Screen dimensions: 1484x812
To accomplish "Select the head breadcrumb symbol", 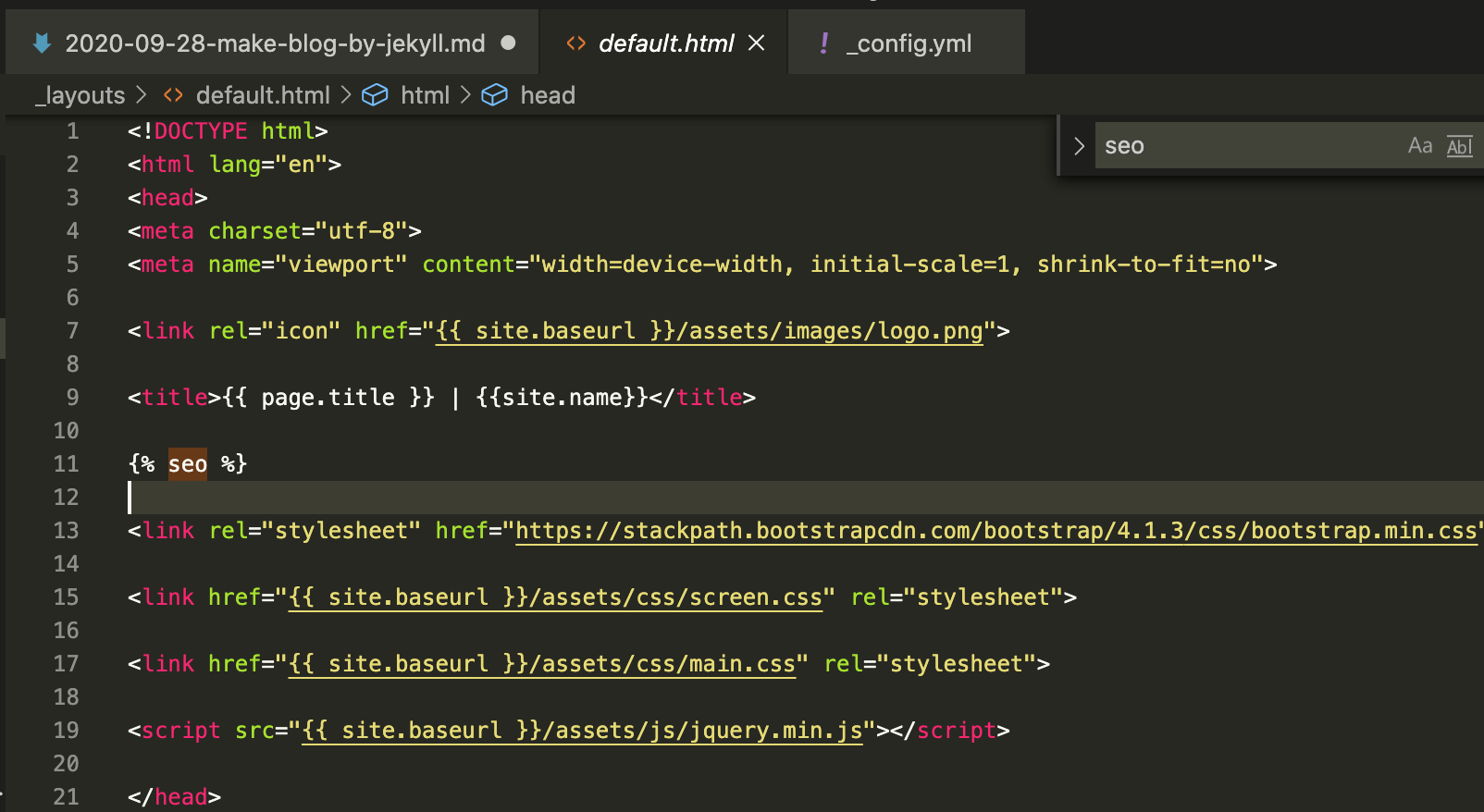I will click(548, 95).
